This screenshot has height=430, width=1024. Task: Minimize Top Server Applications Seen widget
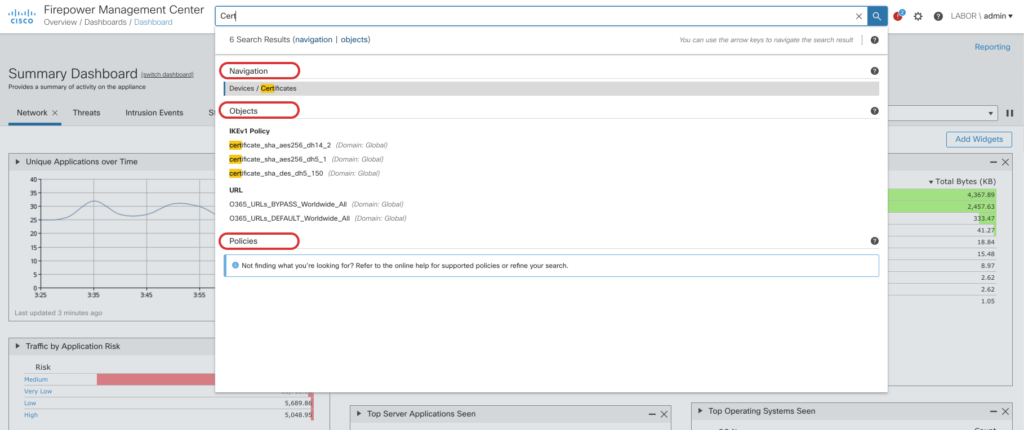652,414
